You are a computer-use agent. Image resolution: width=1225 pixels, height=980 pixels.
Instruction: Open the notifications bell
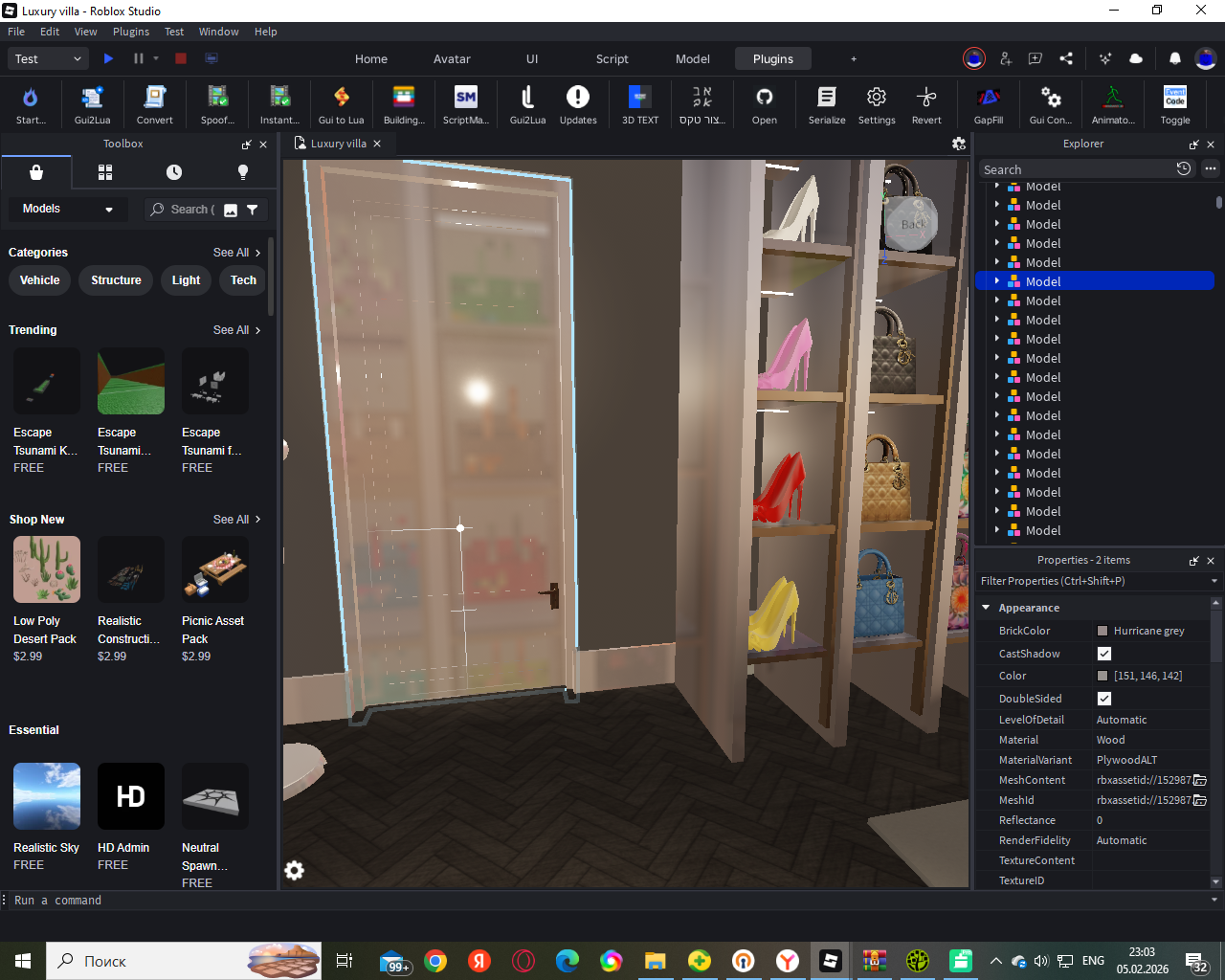click(1175, 58)
